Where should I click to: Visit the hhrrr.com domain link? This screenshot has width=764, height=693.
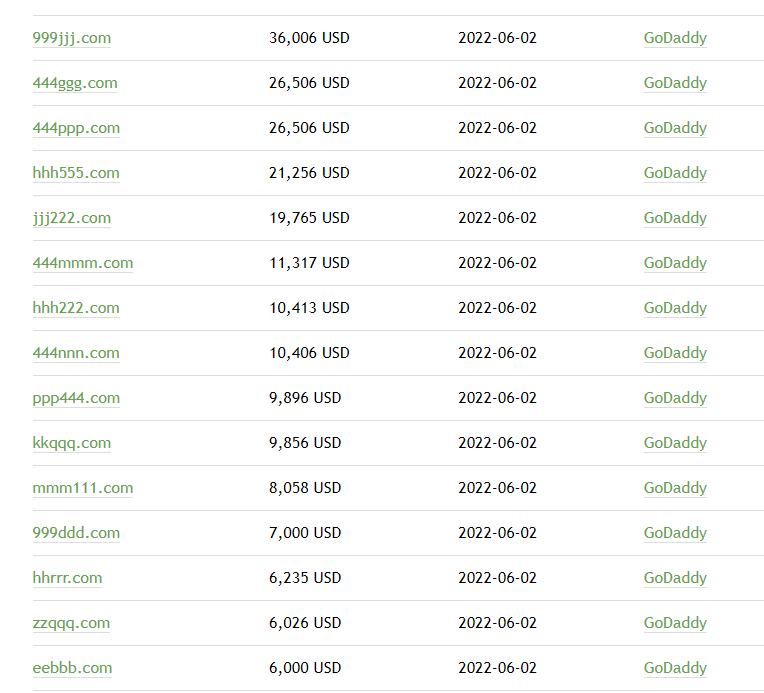67,578
